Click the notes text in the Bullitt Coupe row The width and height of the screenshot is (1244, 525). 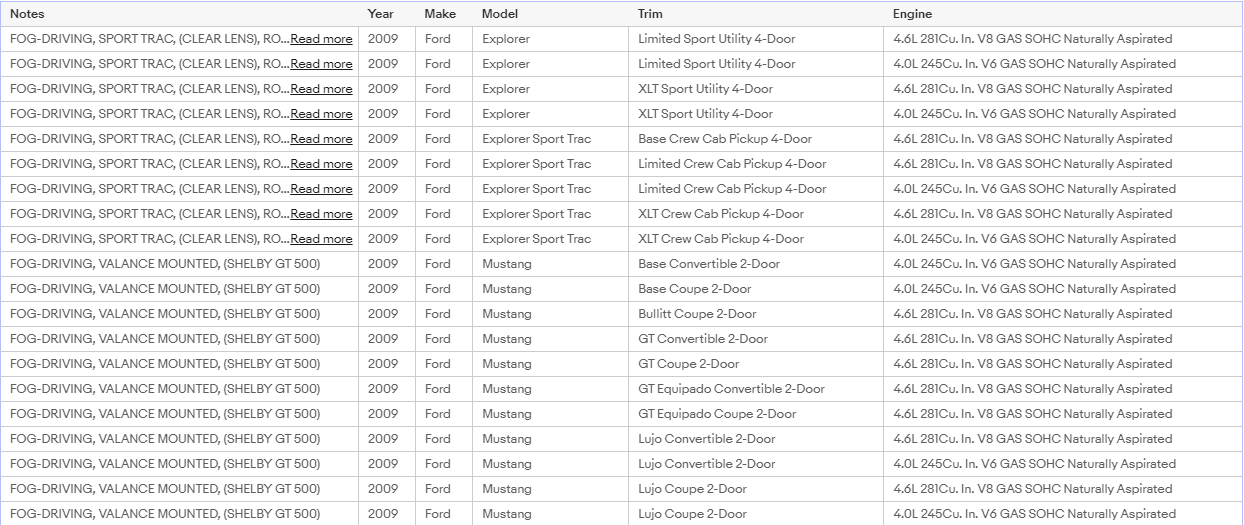coord(165,314)
